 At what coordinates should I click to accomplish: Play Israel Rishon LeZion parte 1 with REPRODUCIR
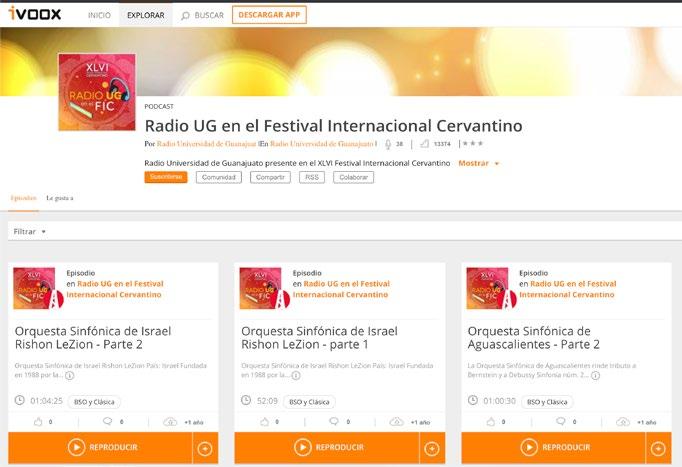pos(327,447)
